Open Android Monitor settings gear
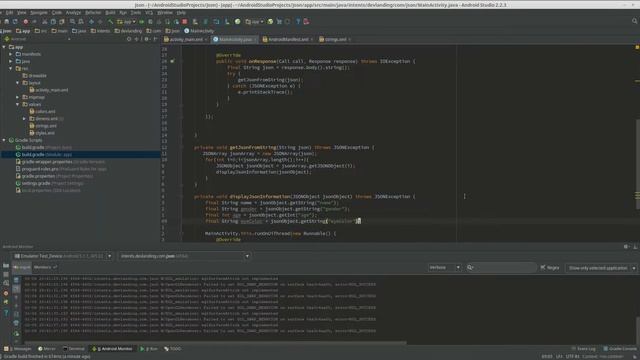 [626, 247]
